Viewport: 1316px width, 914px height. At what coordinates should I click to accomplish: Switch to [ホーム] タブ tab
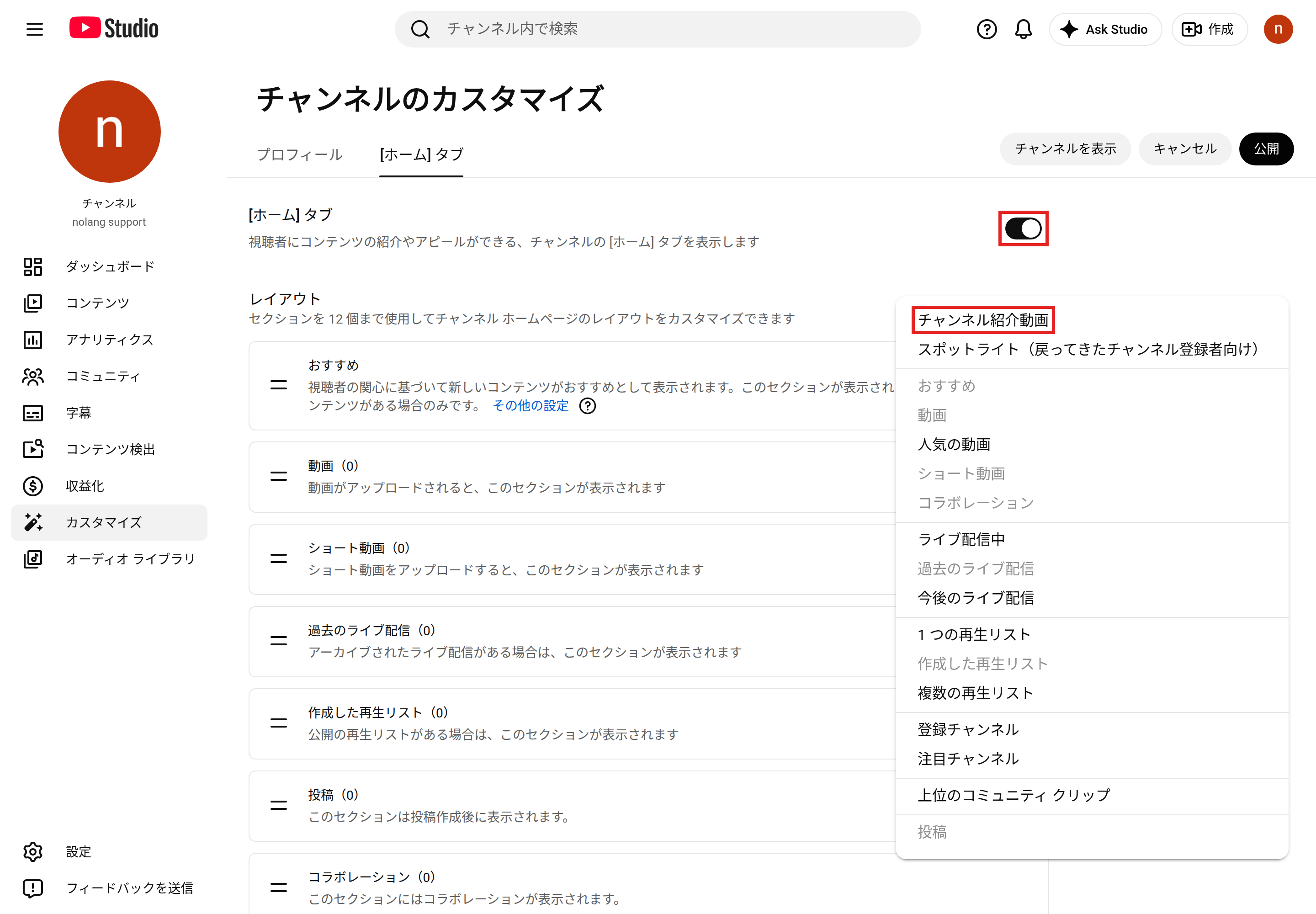coord(421,154)
